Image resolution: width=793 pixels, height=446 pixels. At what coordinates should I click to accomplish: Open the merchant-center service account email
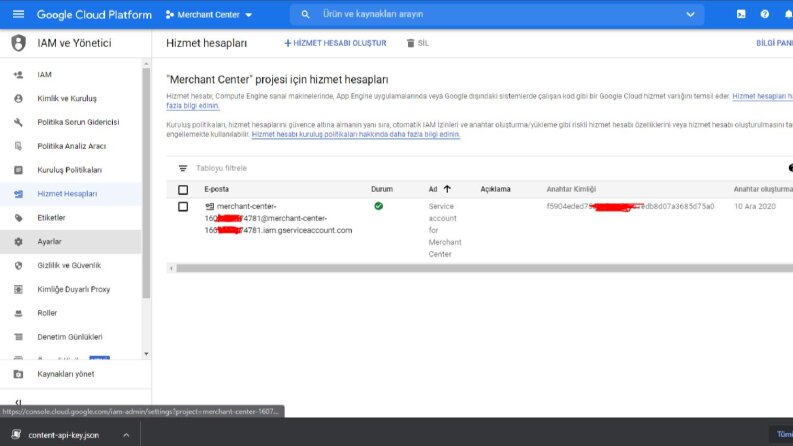(x=278, y=218)
